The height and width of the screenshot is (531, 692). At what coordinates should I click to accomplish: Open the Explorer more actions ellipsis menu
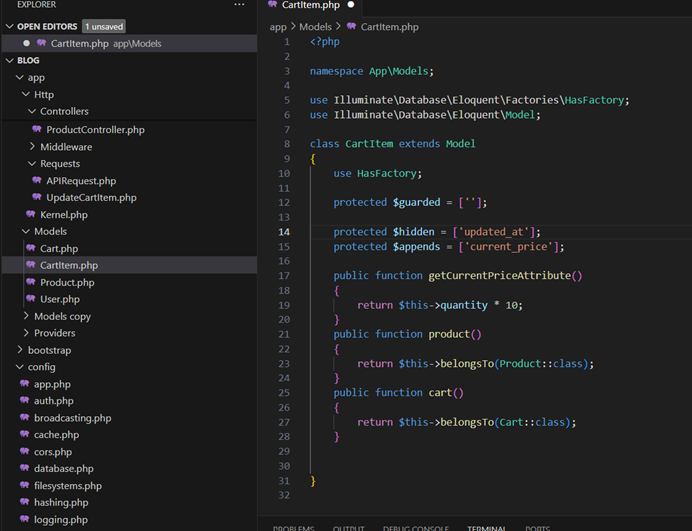click(x=238, y=5)
